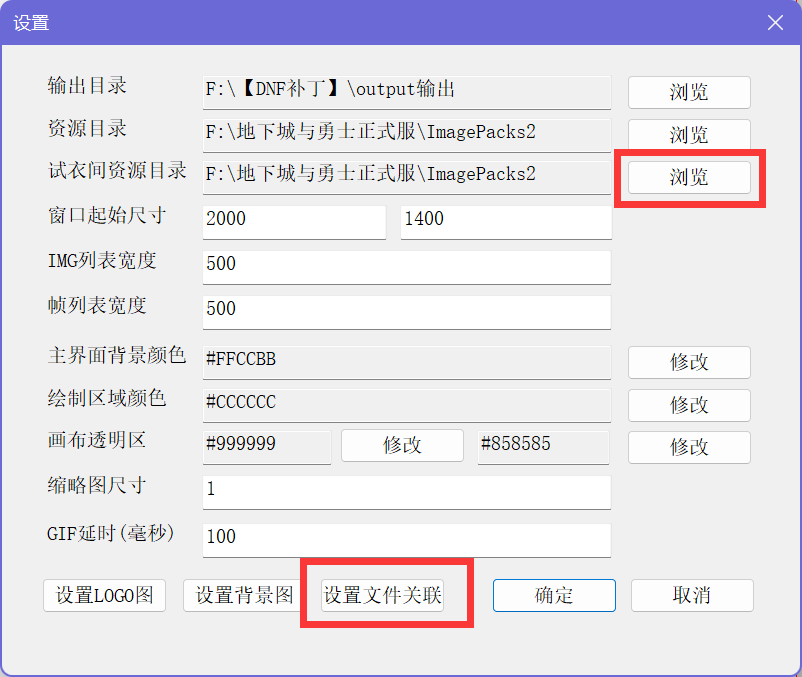
Task: Confirm settings with 确定 button
Action: pyautogui.click(x=554, y=595)
